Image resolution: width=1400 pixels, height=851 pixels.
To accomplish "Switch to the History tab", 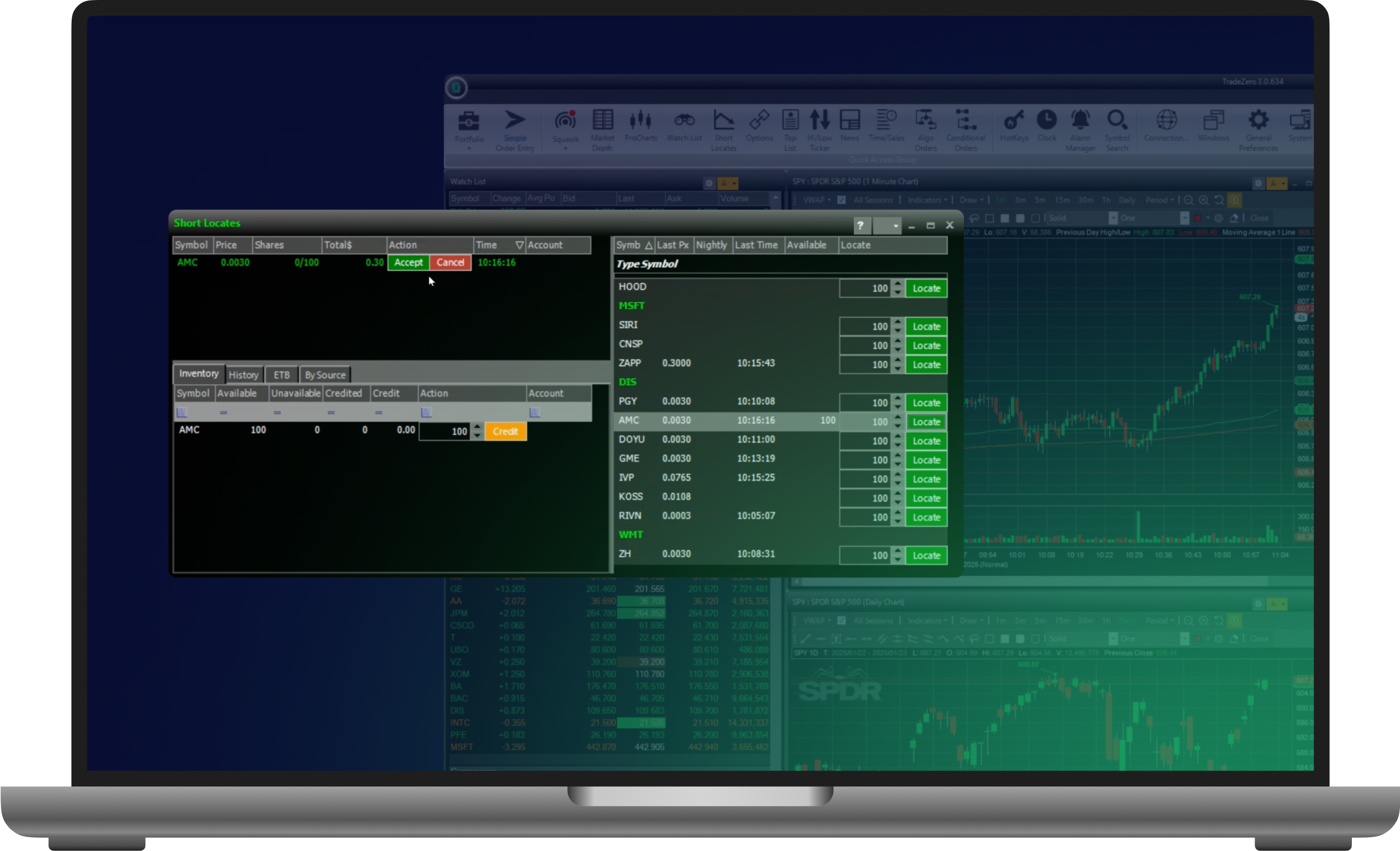I will [x=243, y=375].
